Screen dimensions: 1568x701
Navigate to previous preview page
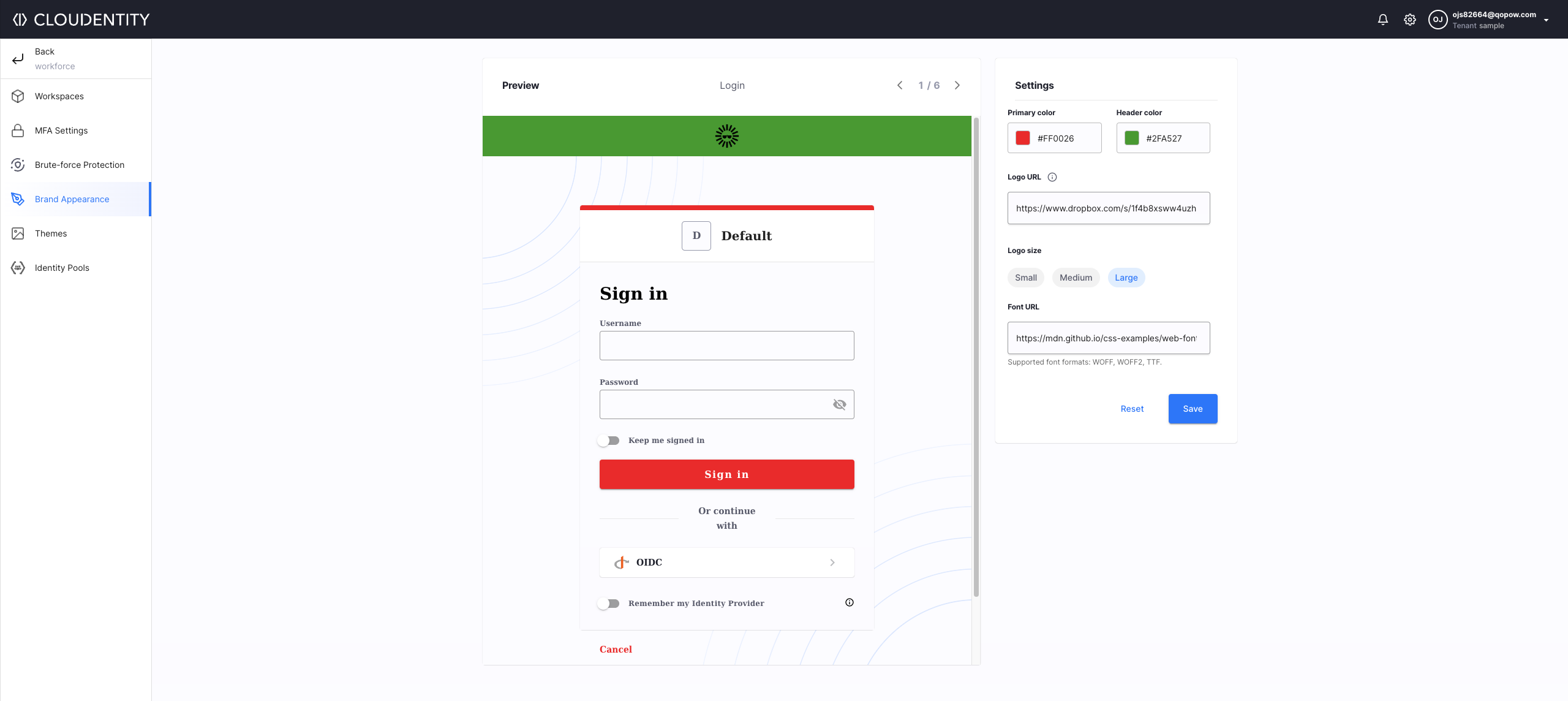(x=900, y=85)
